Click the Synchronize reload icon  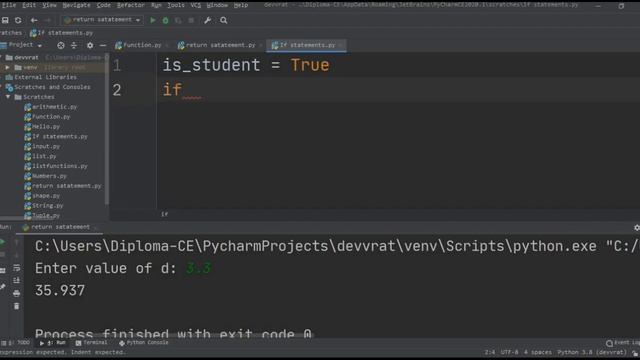pos(18,20)
